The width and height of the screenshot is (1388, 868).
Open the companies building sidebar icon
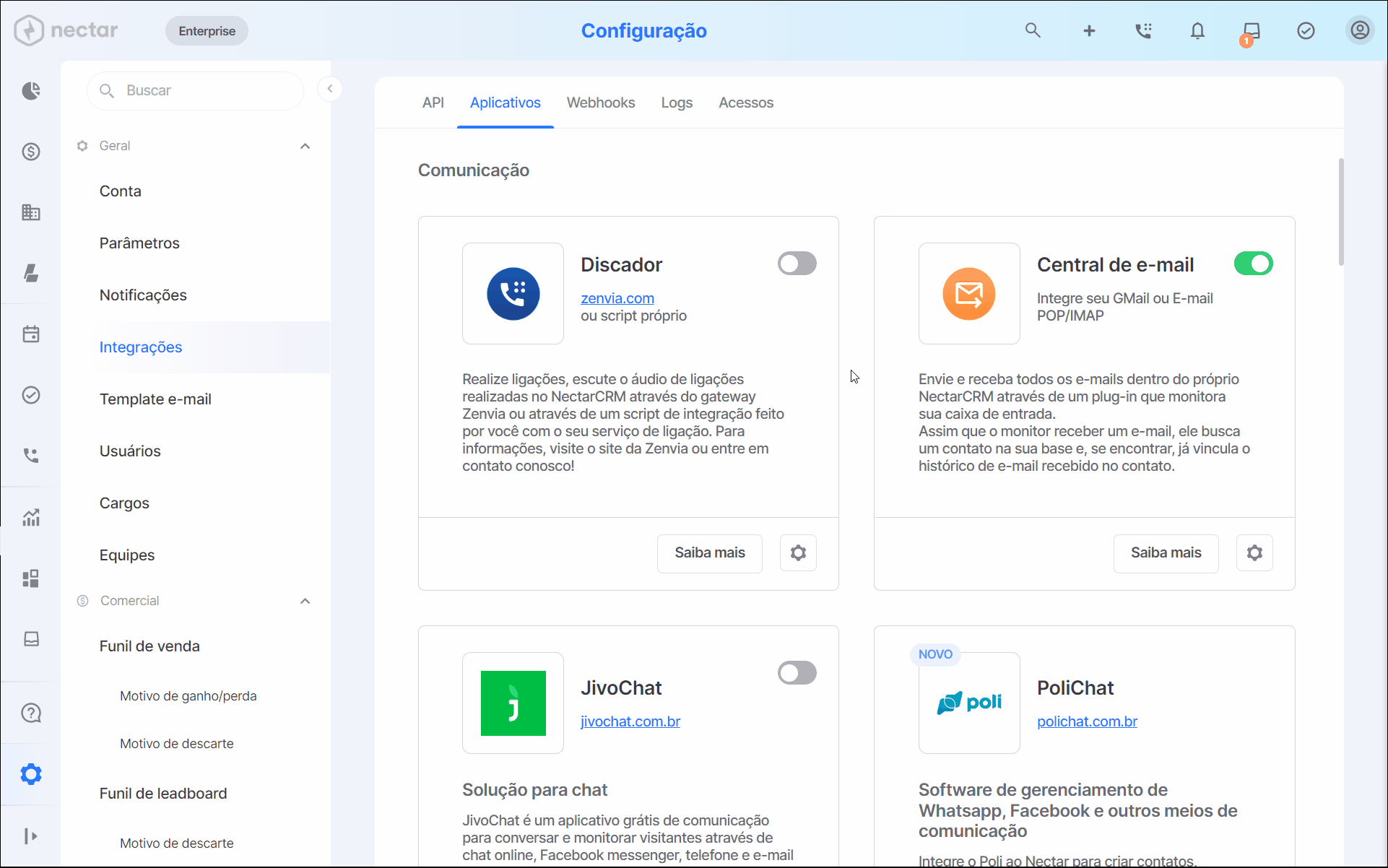(31, 212)
